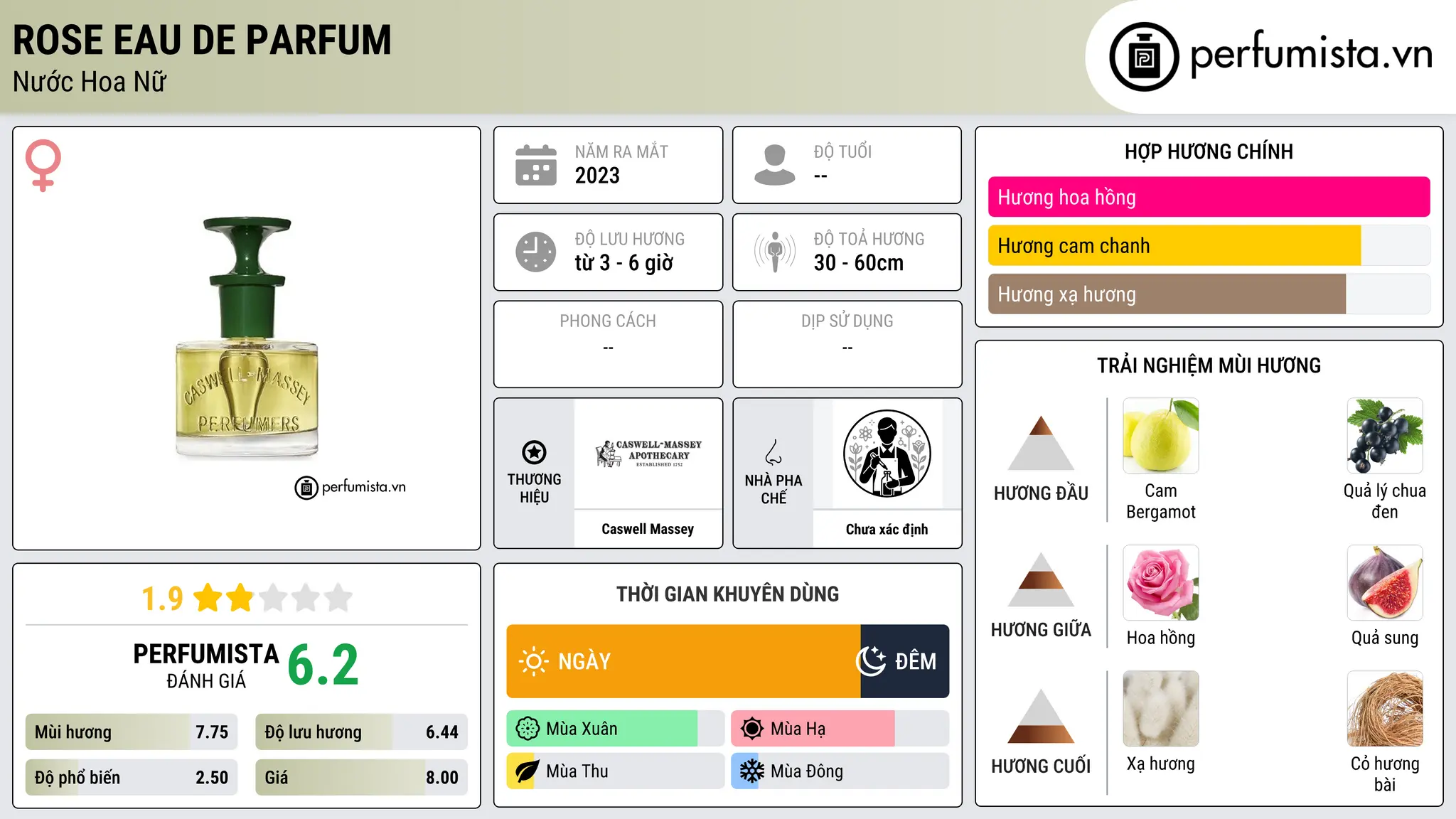Click the pyramid icon above Hương đầu
Screen dimensions: 1456x819
coord(1041,443)
